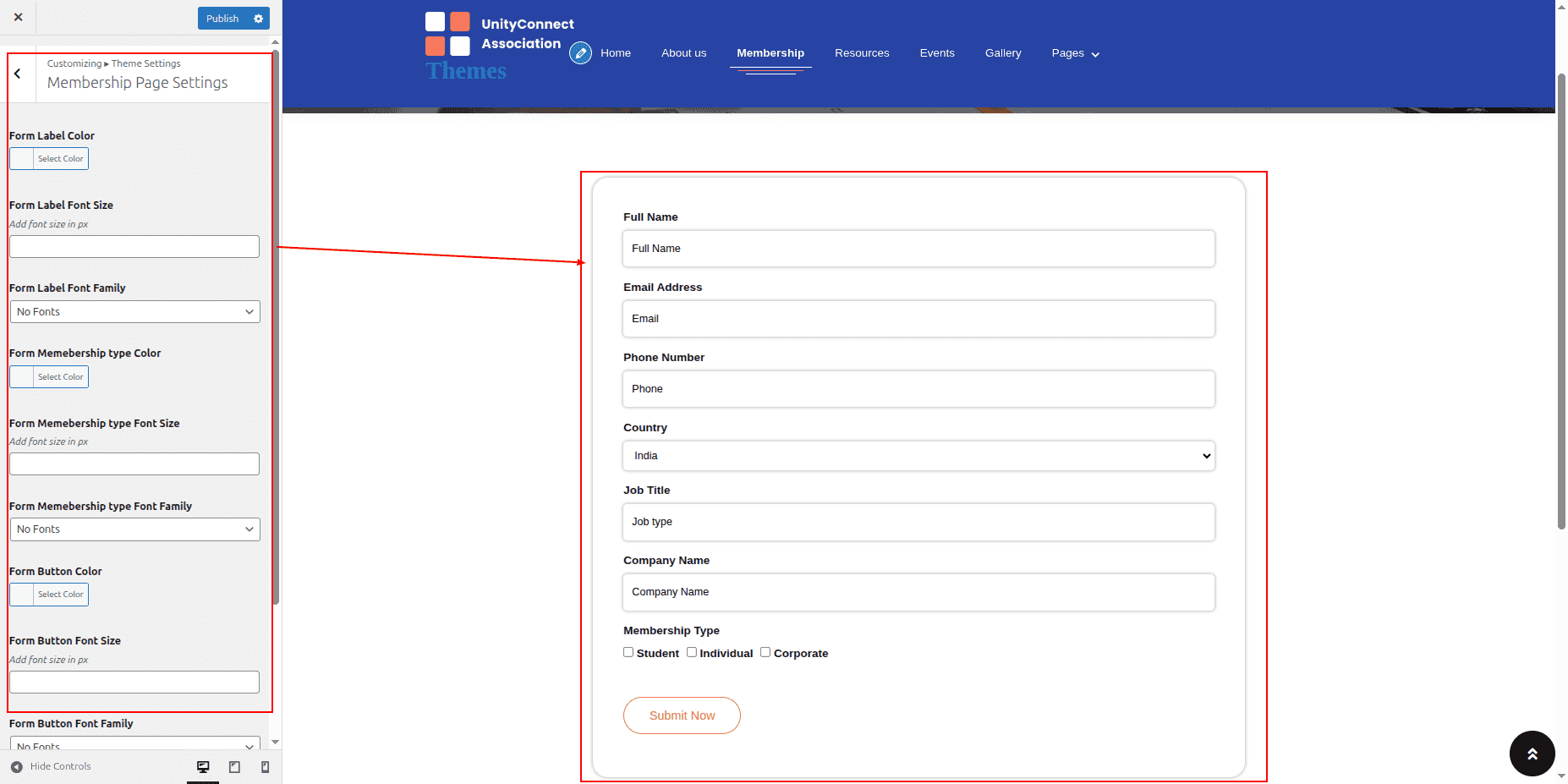The width and height of the screenshot is (1568, 784).
Task: Enable the Corporate membership checkbox
Action: (x=765, y=652)
